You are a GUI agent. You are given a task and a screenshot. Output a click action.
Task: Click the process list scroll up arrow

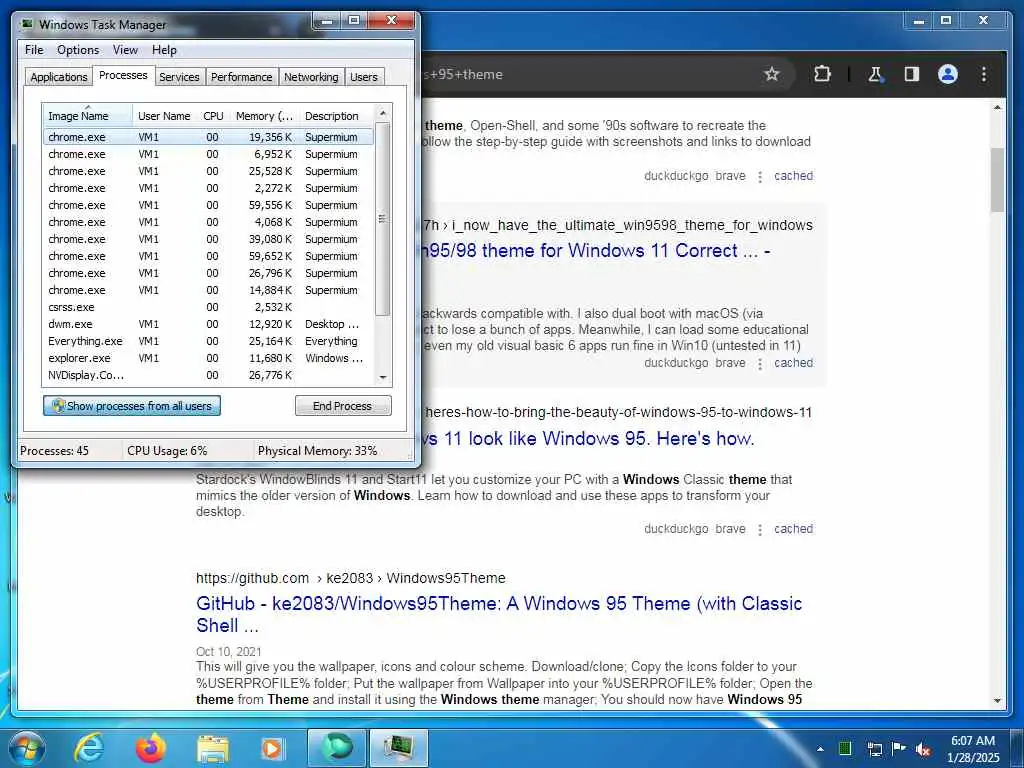[383, 113]
